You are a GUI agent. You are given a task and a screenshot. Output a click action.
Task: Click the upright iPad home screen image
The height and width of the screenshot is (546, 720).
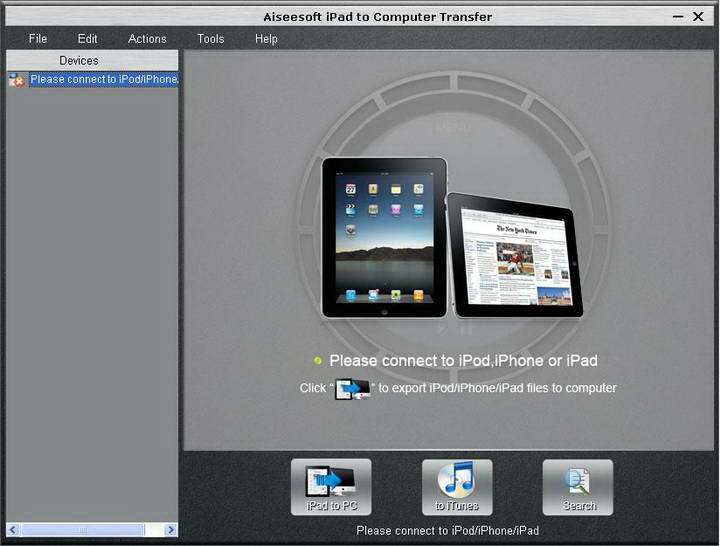(384, 238)
